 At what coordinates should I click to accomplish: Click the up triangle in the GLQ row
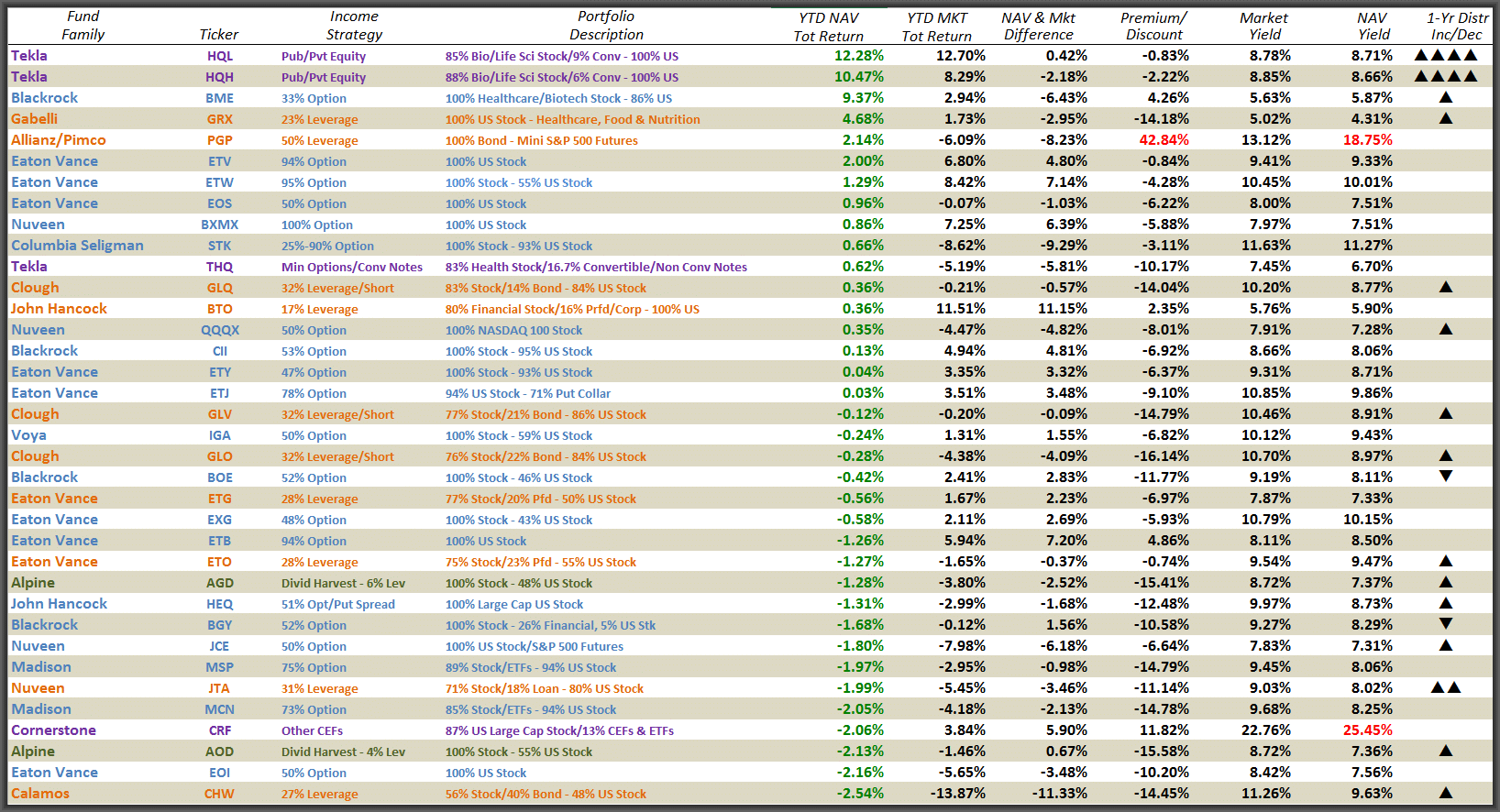tap(1446, 287)
